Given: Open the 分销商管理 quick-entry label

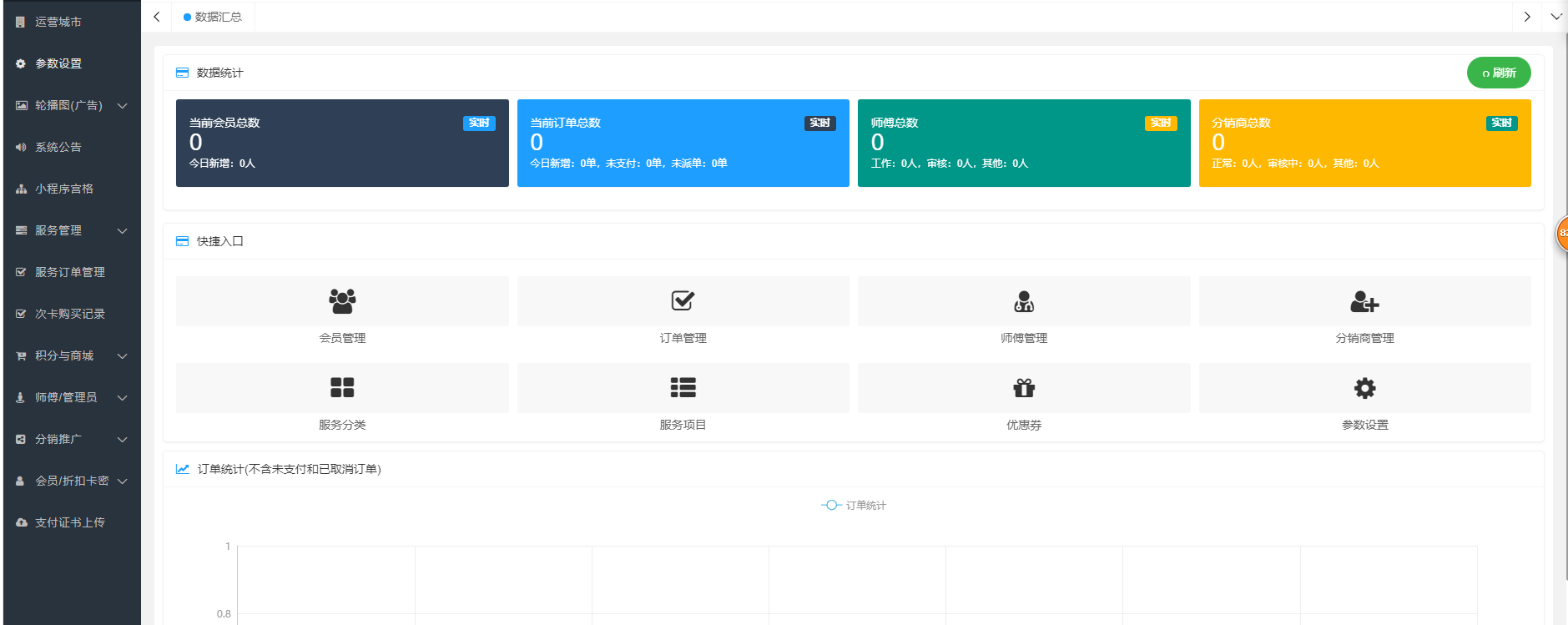Looking at the screenshot, I should (x=1364, y=338).
